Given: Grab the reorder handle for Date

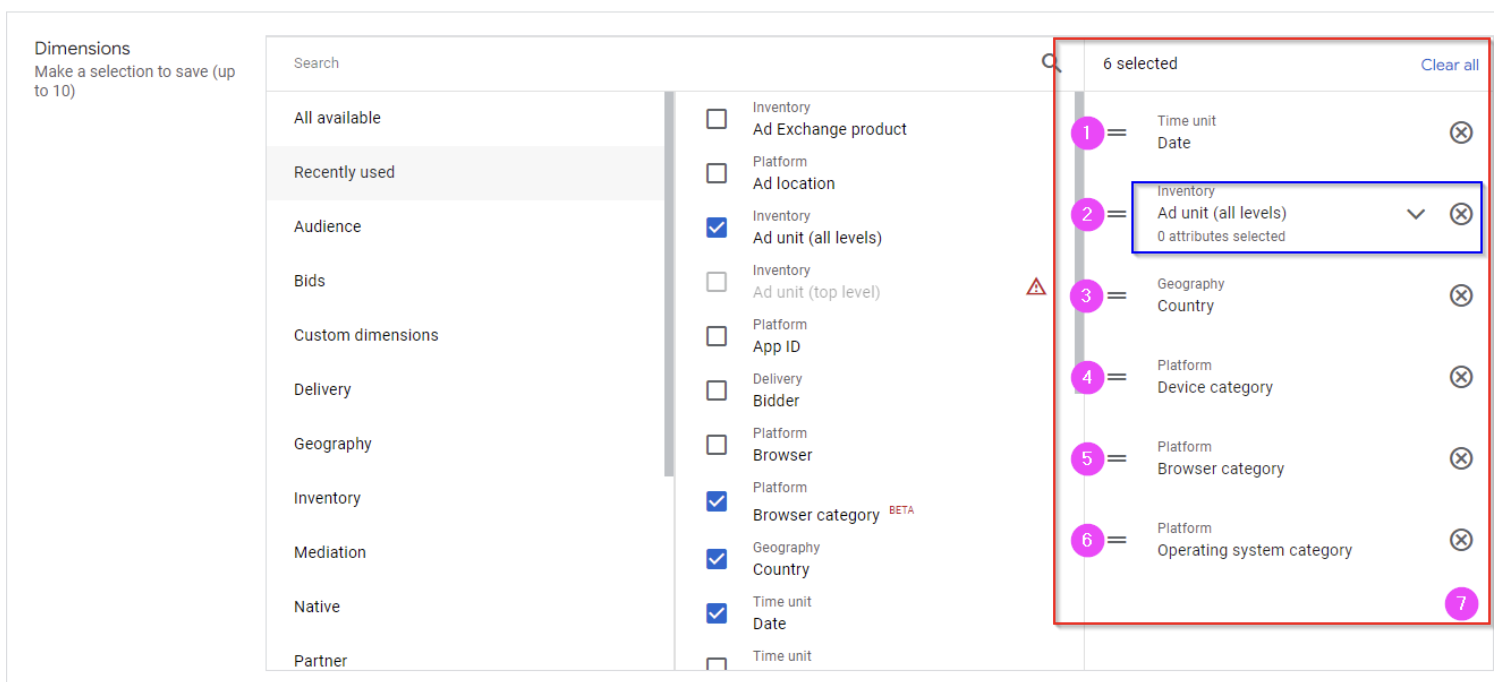Looking at the screenshot, I should [x=1117, y=132].
